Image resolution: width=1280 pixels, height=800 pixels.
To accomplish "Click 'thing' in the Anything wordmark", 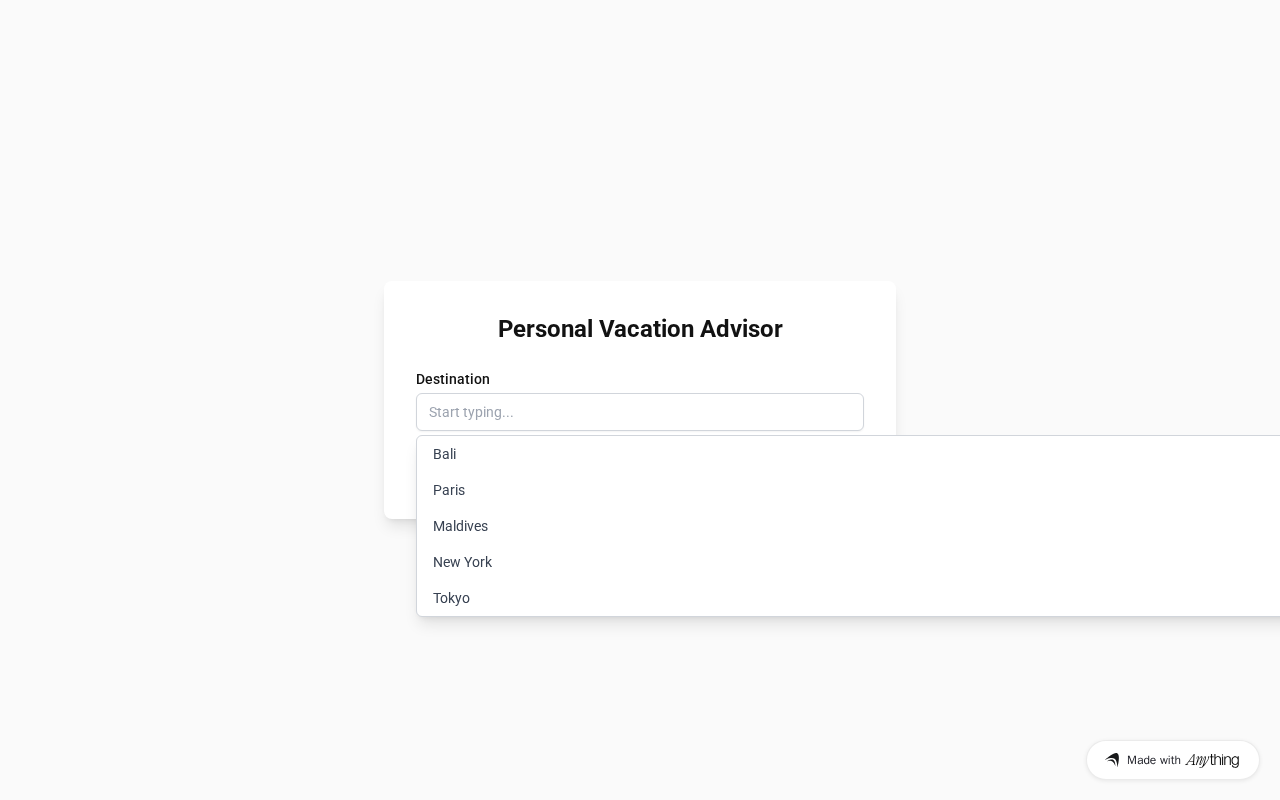I will click(1225, 760).
